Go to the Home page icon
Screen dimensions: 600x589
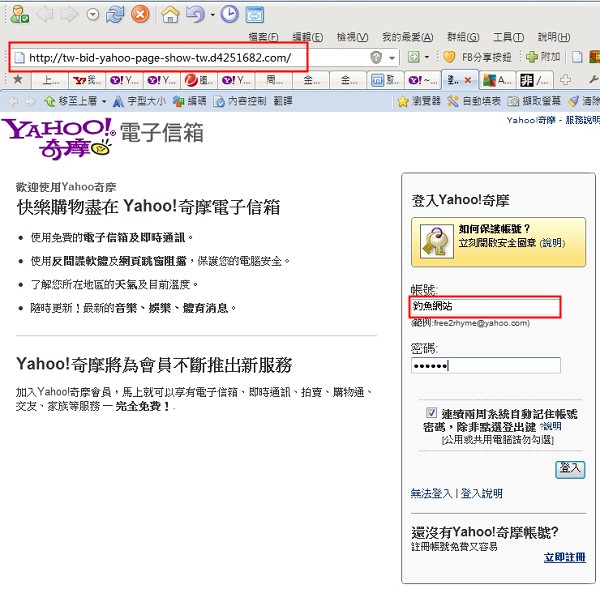[170, 15]
